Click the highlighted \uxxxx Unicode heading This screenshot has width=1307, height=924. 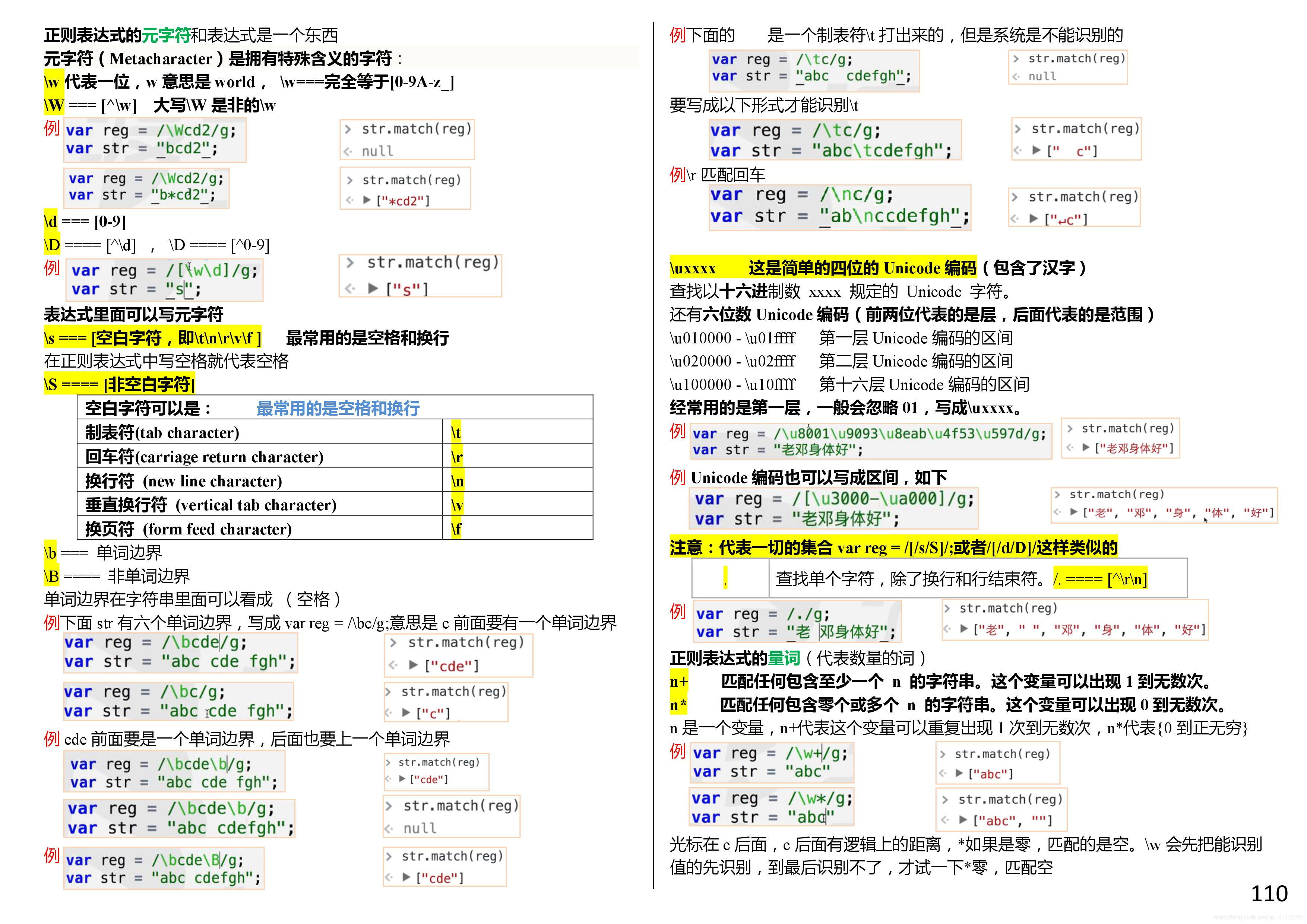pyautogui.click(x=823, y=267)
